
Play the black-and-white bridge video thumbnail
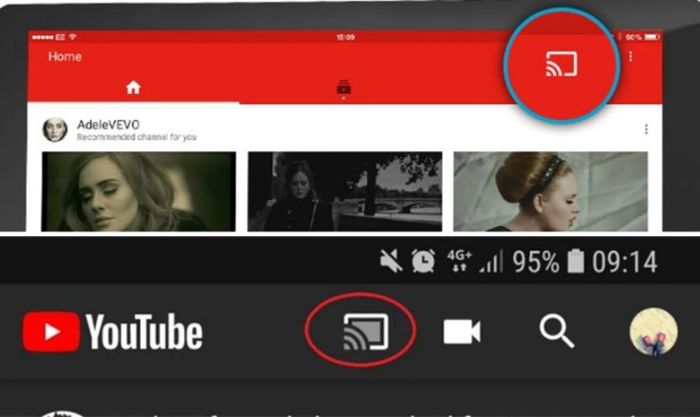point(345,192)
